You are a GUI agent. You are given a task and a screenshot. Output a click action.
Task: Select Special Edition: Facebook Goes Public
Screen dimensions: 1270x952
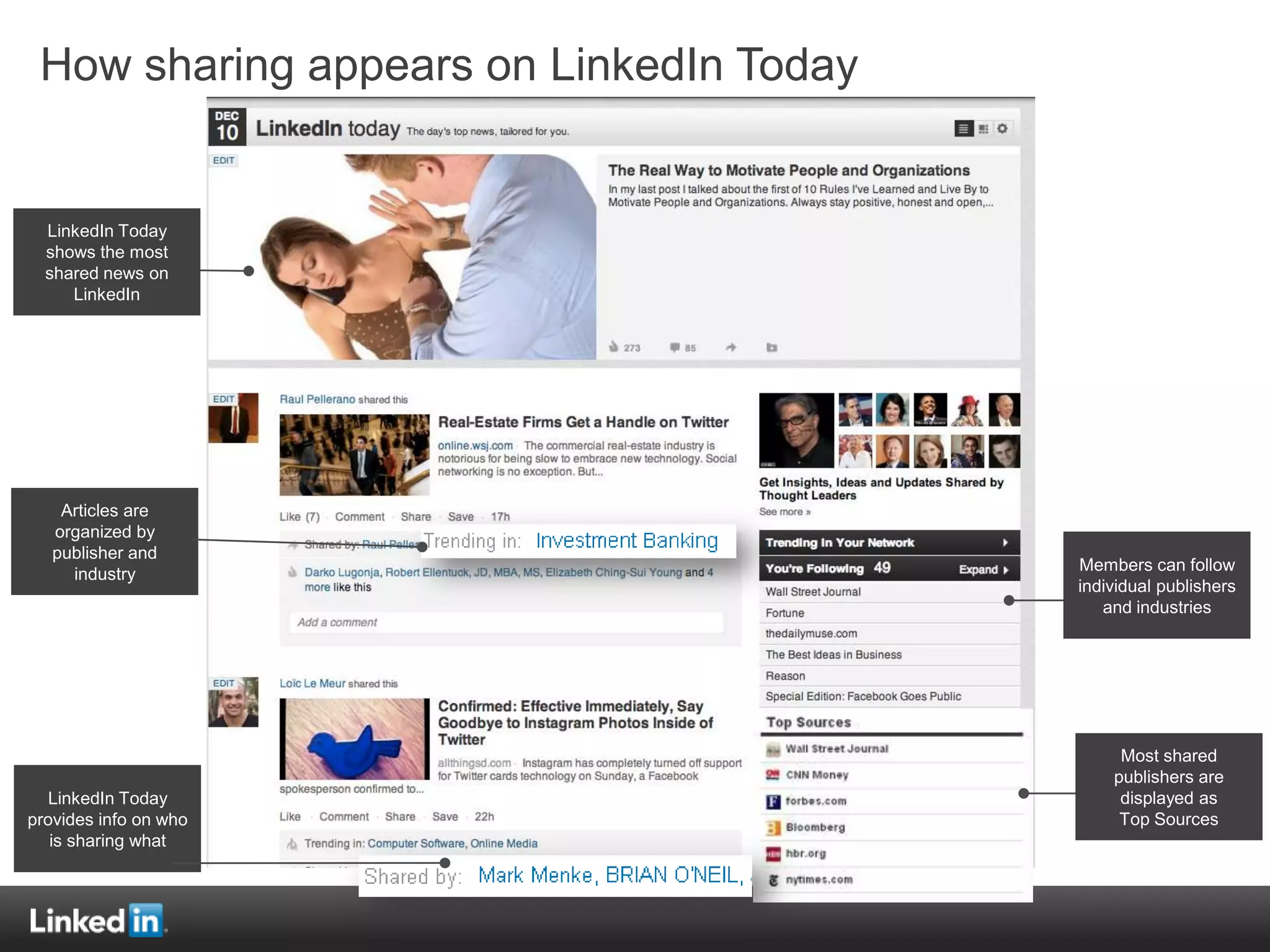(x=890, y=697)
